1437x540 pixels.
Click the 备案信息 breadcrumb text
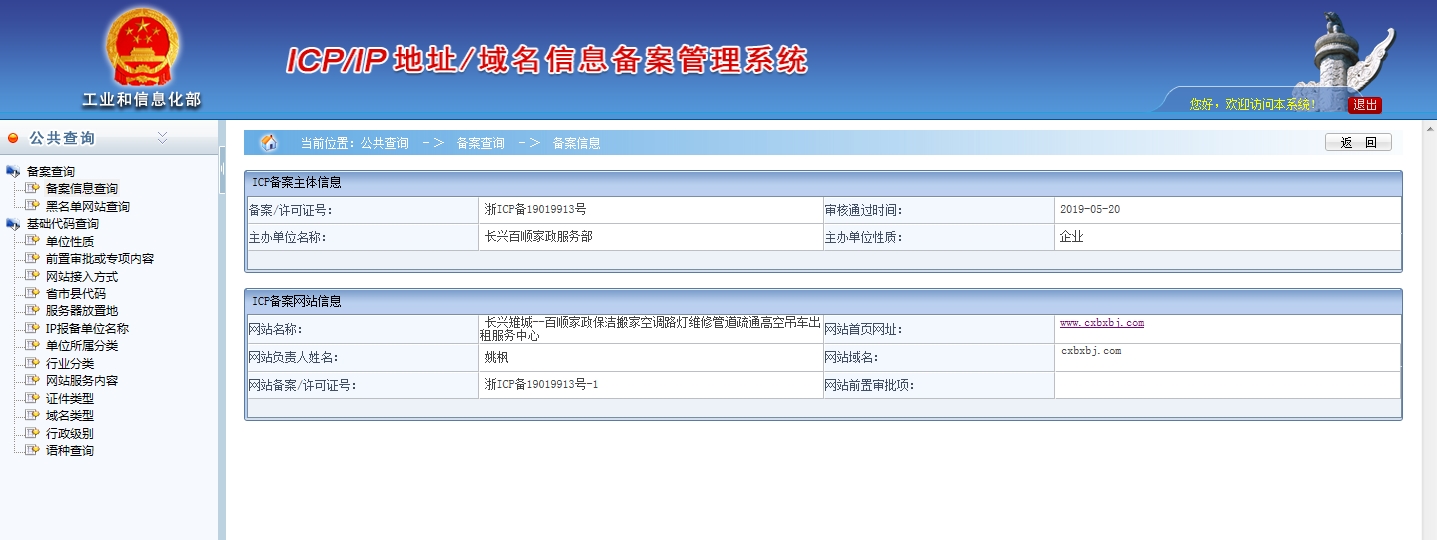coord(577,143)
